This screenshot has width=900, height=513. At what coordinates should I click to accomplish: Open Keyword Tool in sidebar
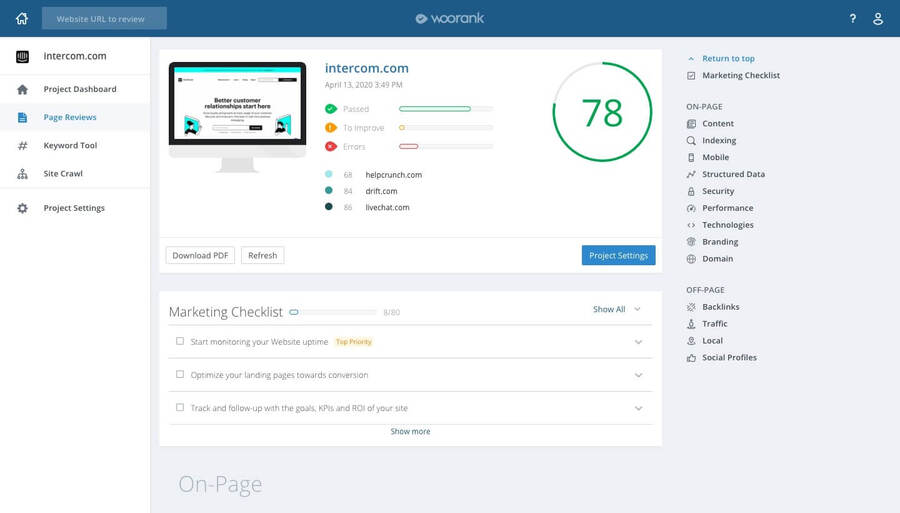(75, 145)
